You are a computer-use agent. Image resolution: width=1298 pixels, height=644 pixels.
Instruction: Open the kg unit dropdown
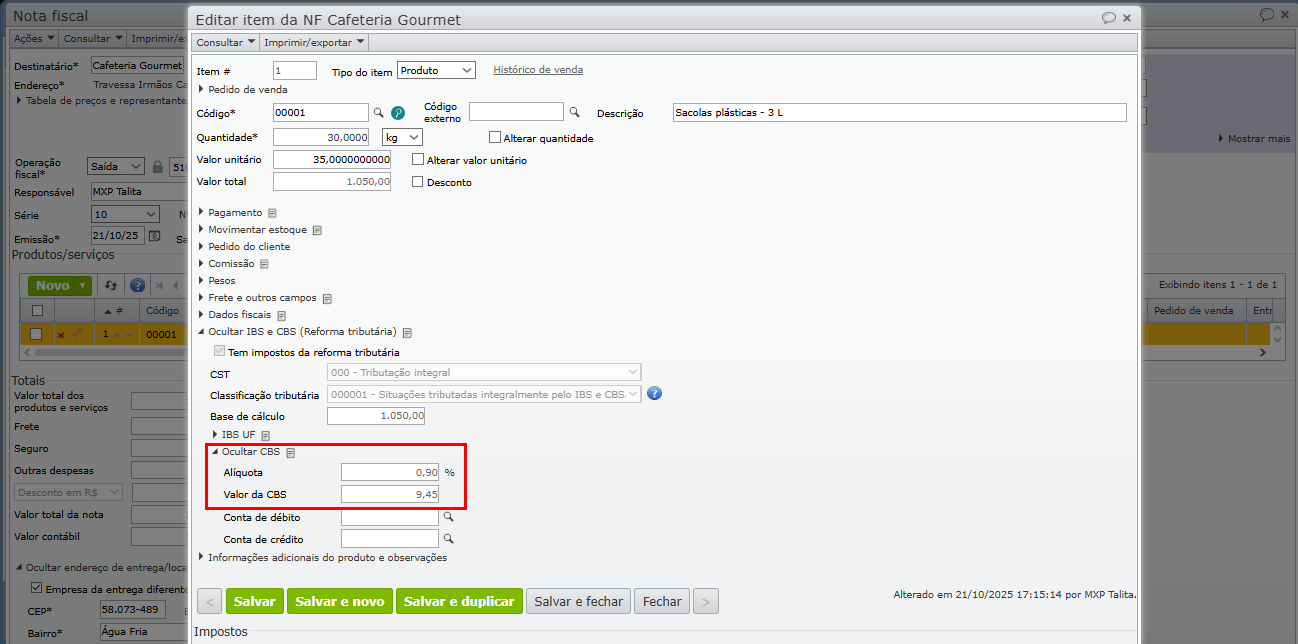click(402, 137)
